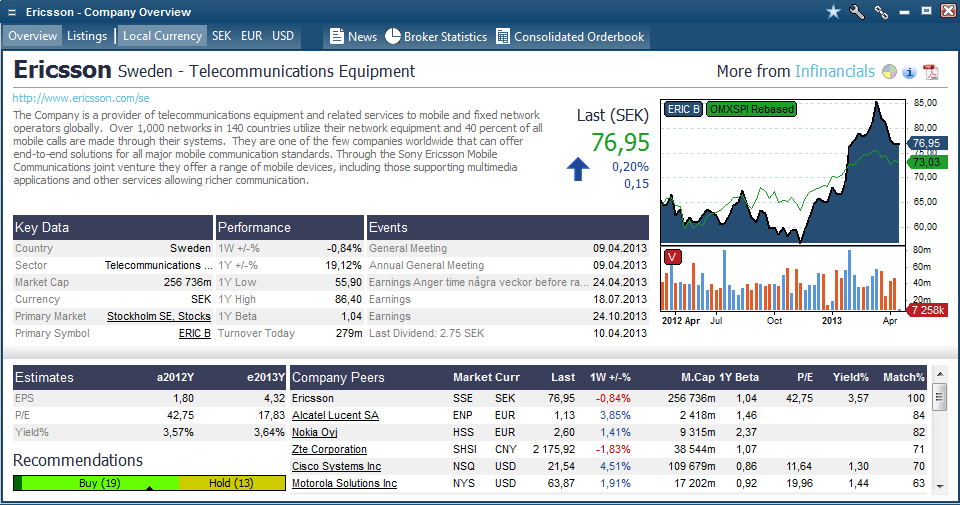This screenshot has width=960, height=505.
Task: Open the window menu icon beside the Ericsson title
Action: (x=12, y=12)
